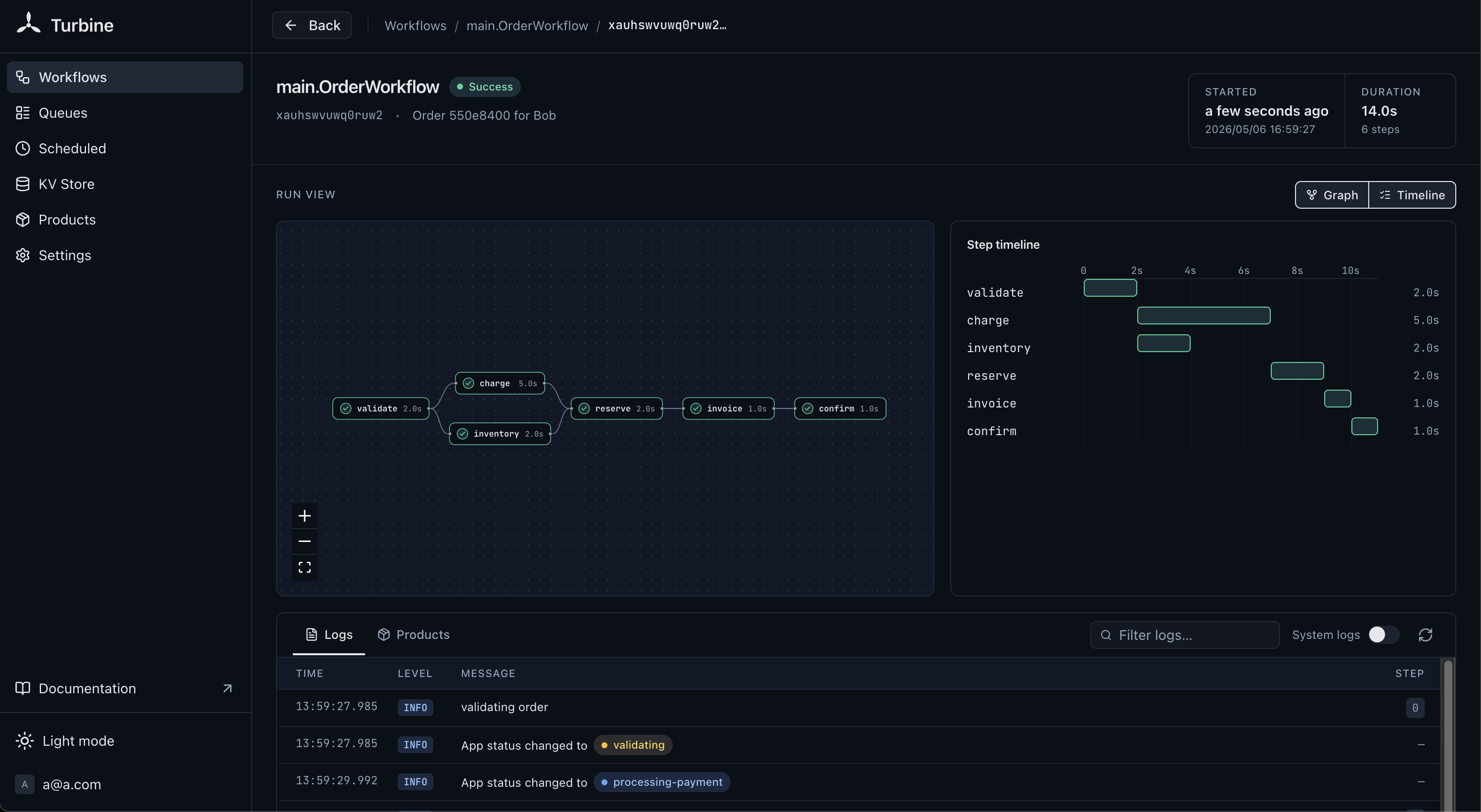Switch to the Products tab

(x=414, y=634)
